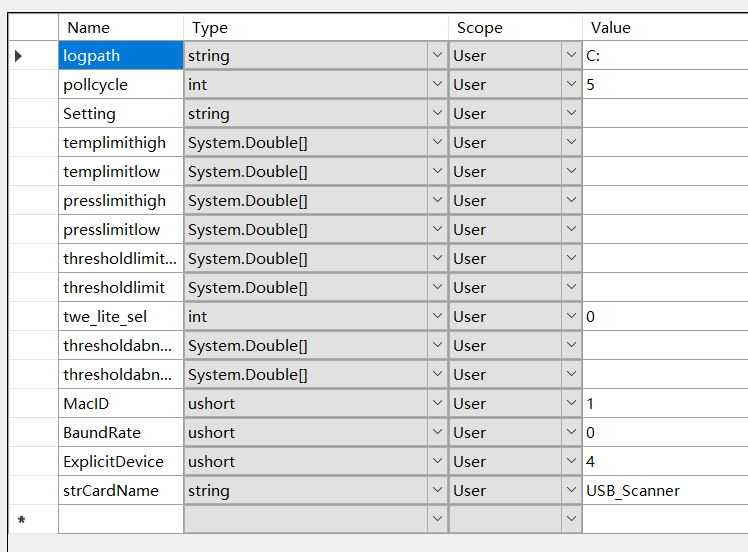Viewport: 748px width, 552px height.
Task: Expand the Type dropdown in pollcycle row
Action: coord(437,84)
